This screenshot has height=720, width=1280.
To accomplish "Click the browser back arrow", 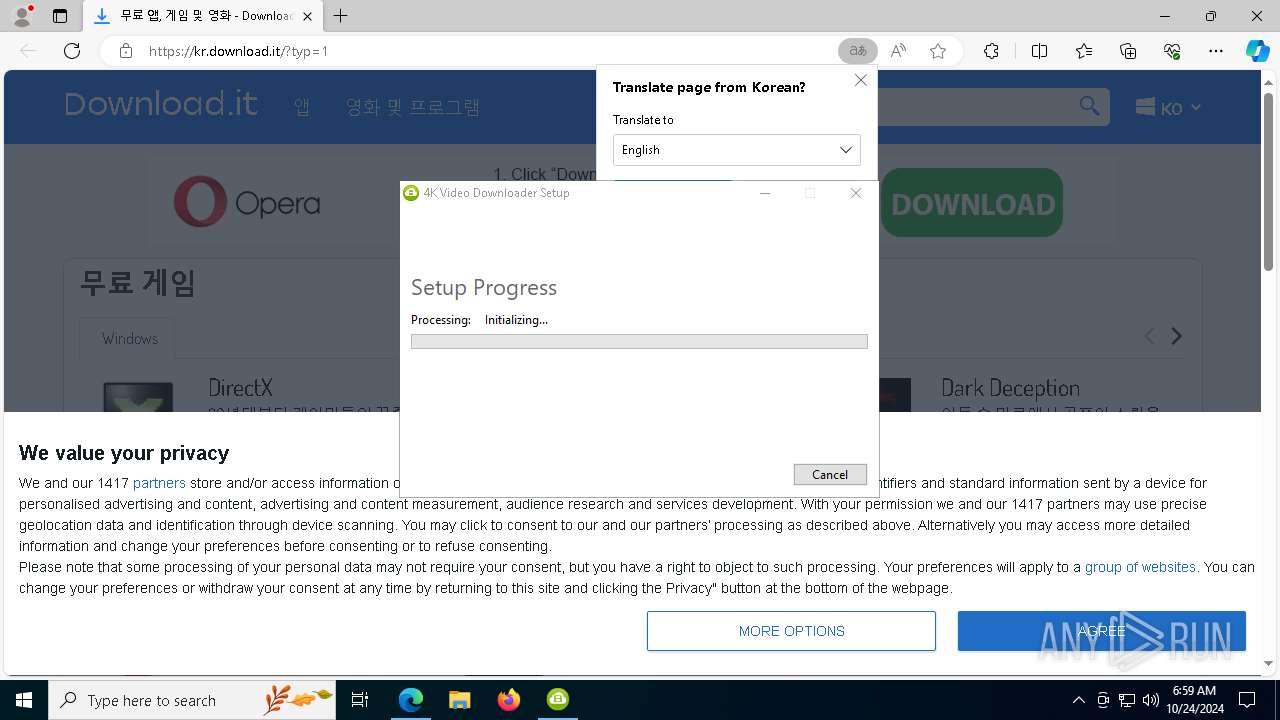I will coord(28,51).
